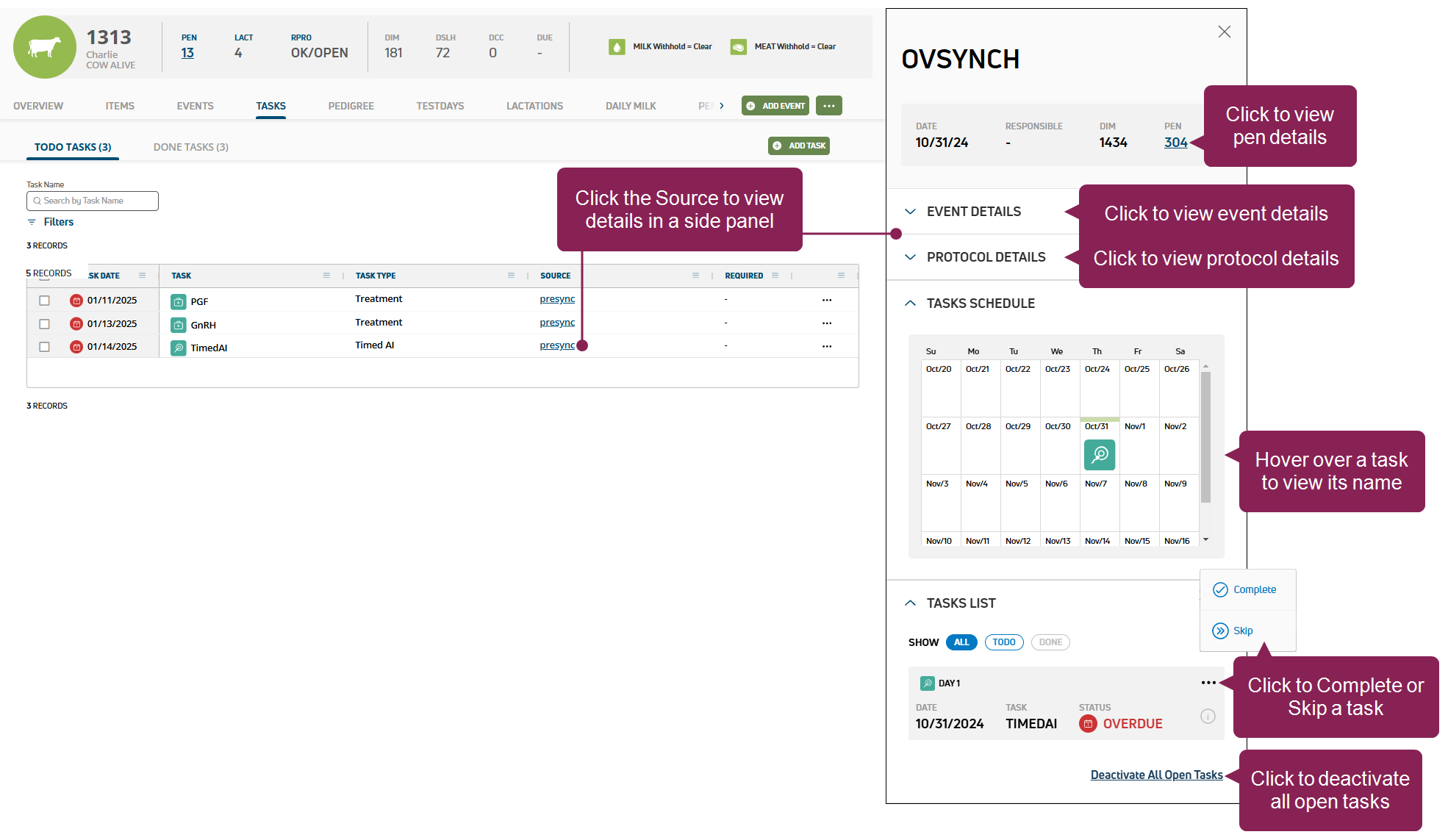The height and width of the screenshot is (840, 1448).
Task: Expand the Protocol Details section
Action: point(985,257)
